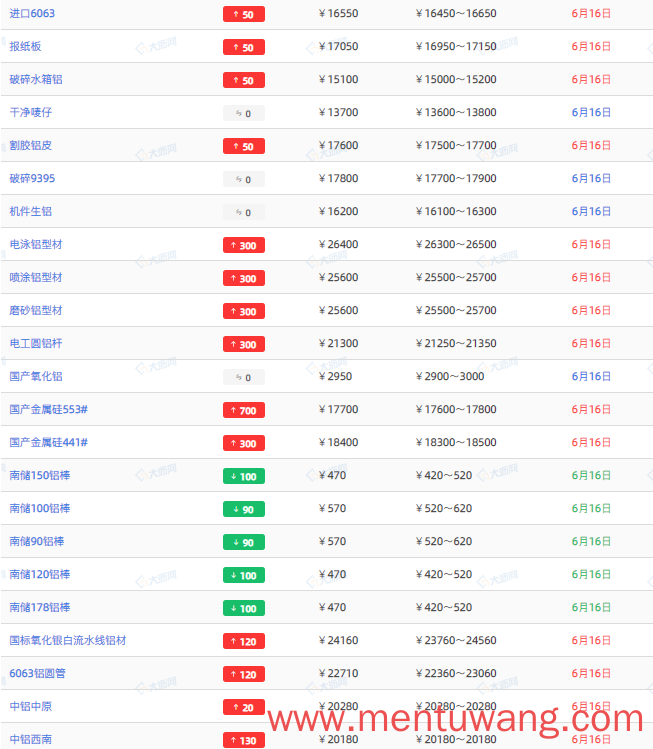The width and height of the screenshot is (653, 749).
Task: Open the 电工圆铝杆 product link
Action: (x=36, y=343)
